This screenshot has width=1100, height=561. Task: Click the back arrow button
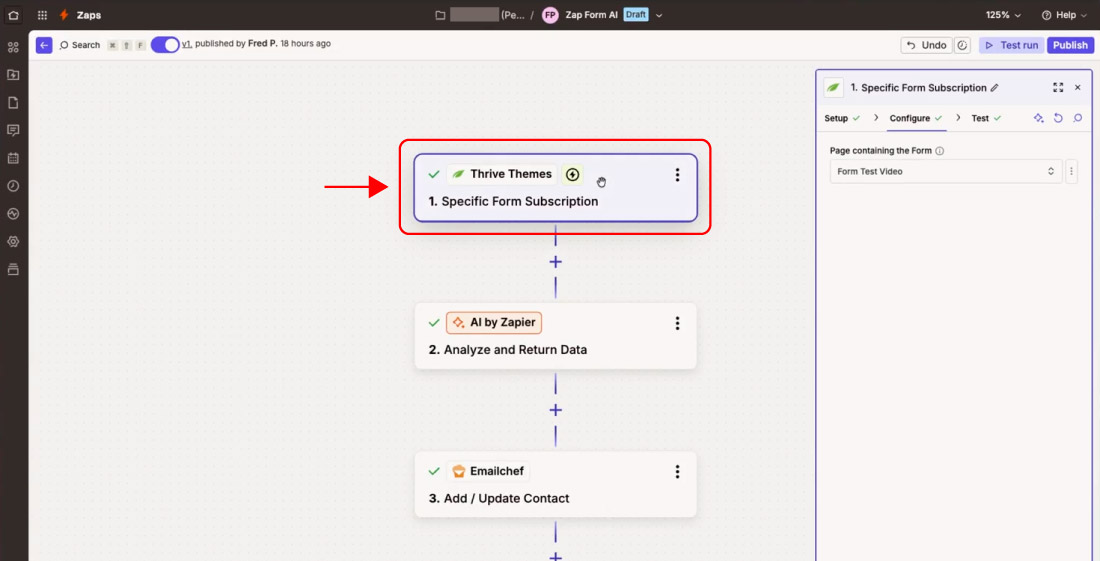pos(44,45)
